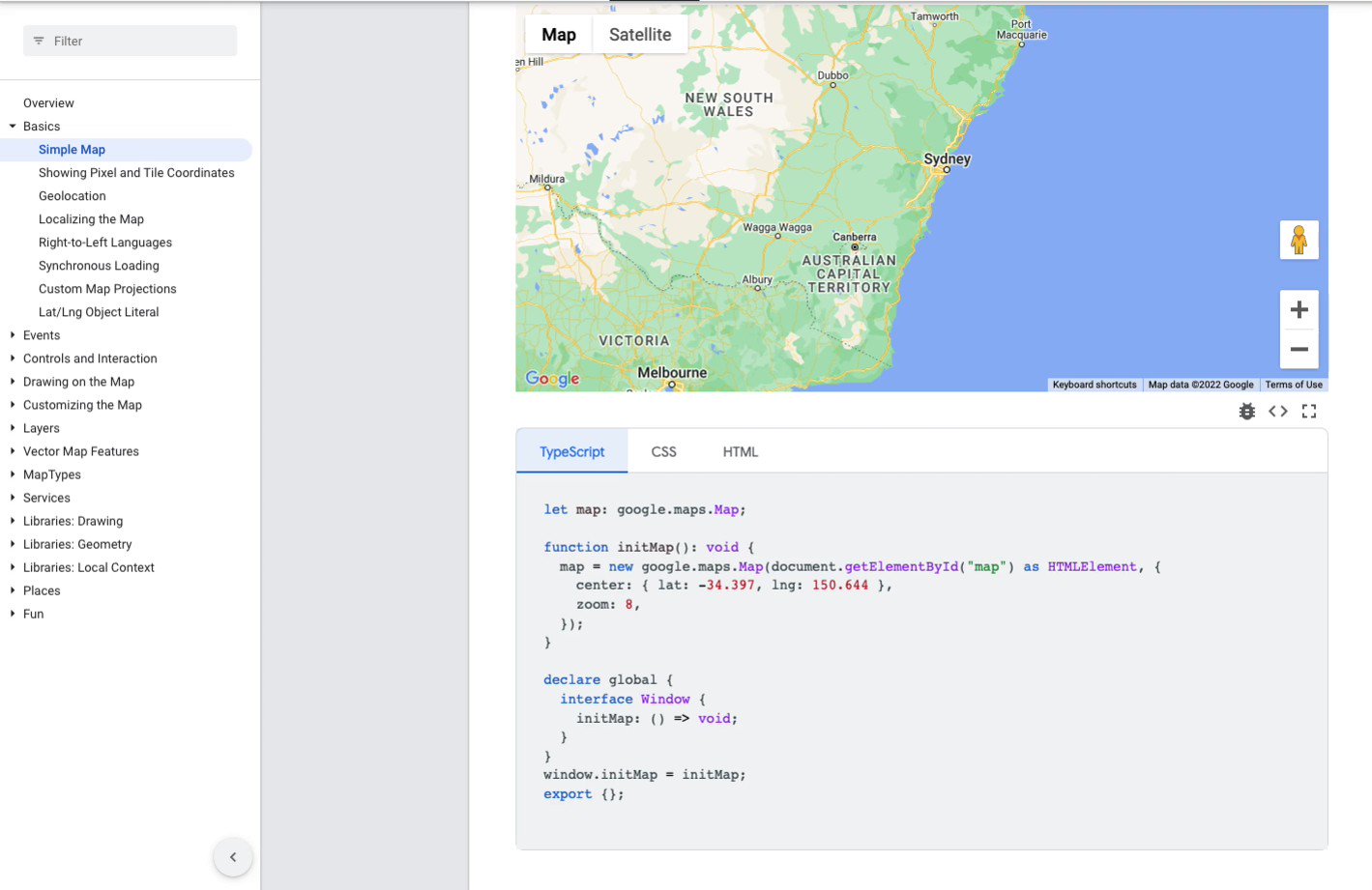Open the code sample viewer with the <> icon
1372x890 pixels.
coord(1277,411)
